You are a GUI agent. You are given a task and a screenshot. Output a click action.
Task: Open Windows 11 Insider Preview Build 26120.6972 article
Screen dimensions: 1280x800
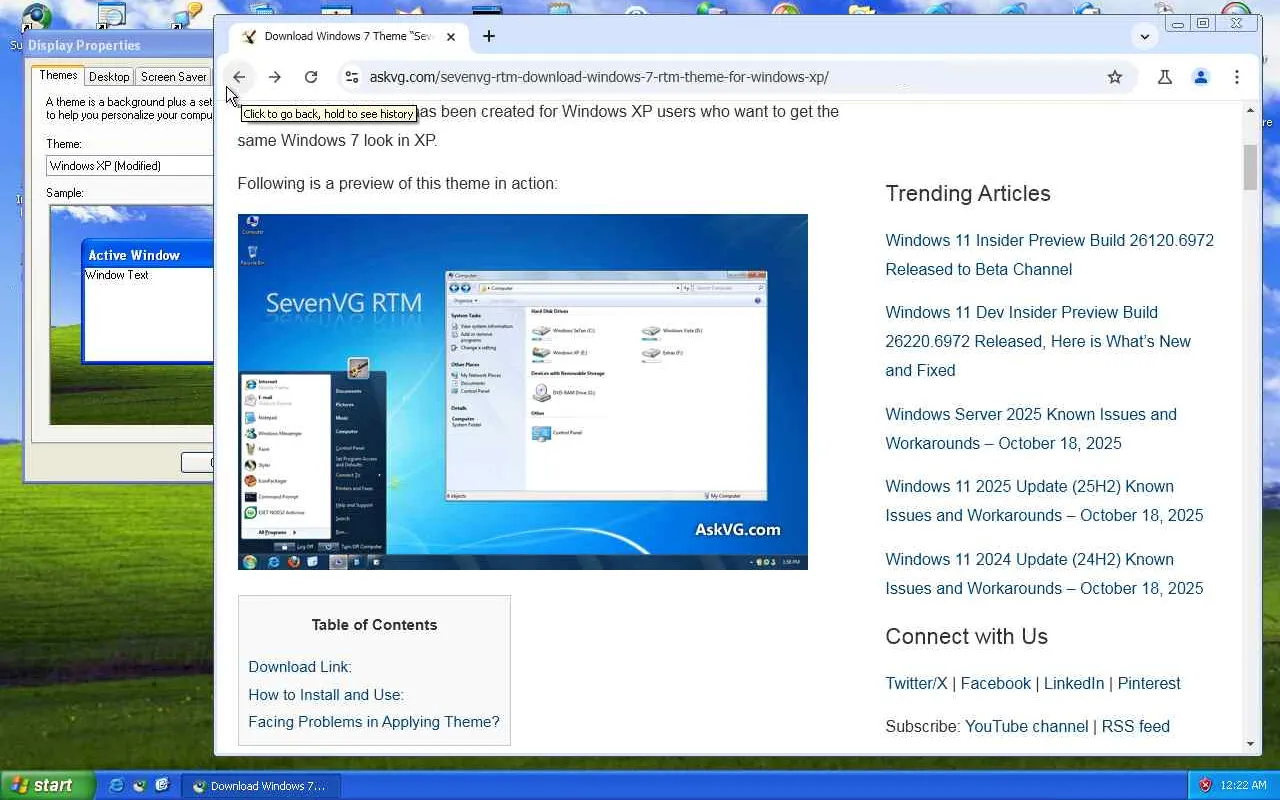(x=1049, y=255)
